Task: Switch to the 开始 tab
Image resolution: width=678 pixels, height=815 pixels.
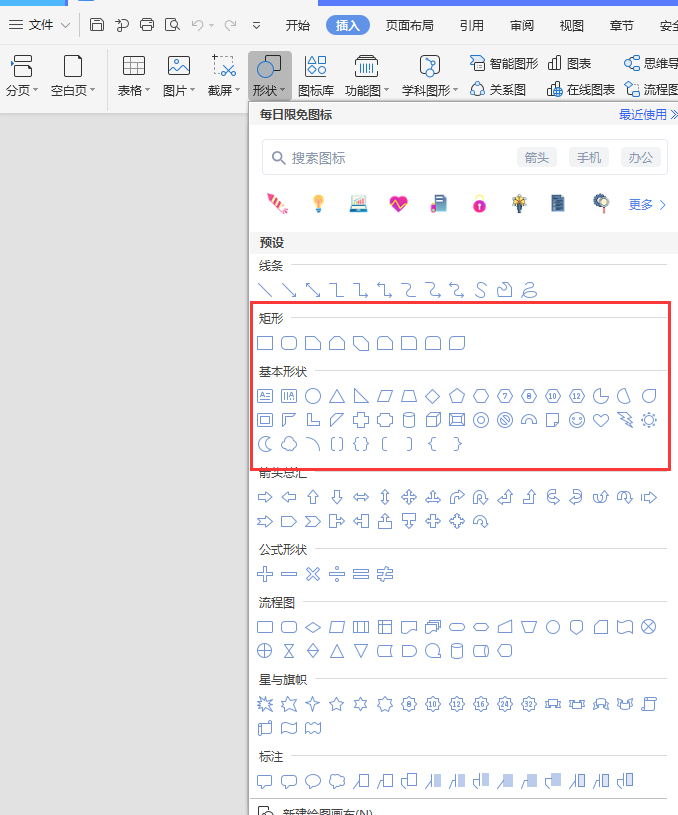Action: 297,25
